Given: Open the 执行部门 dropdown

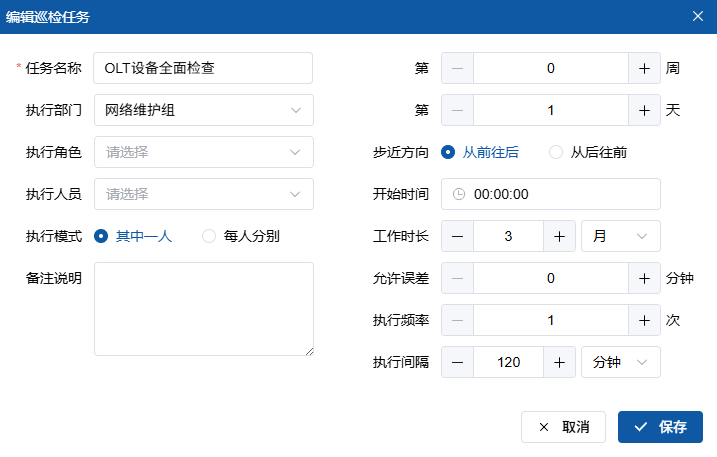Looking at the screenshot, I should (x=203, y=110).
